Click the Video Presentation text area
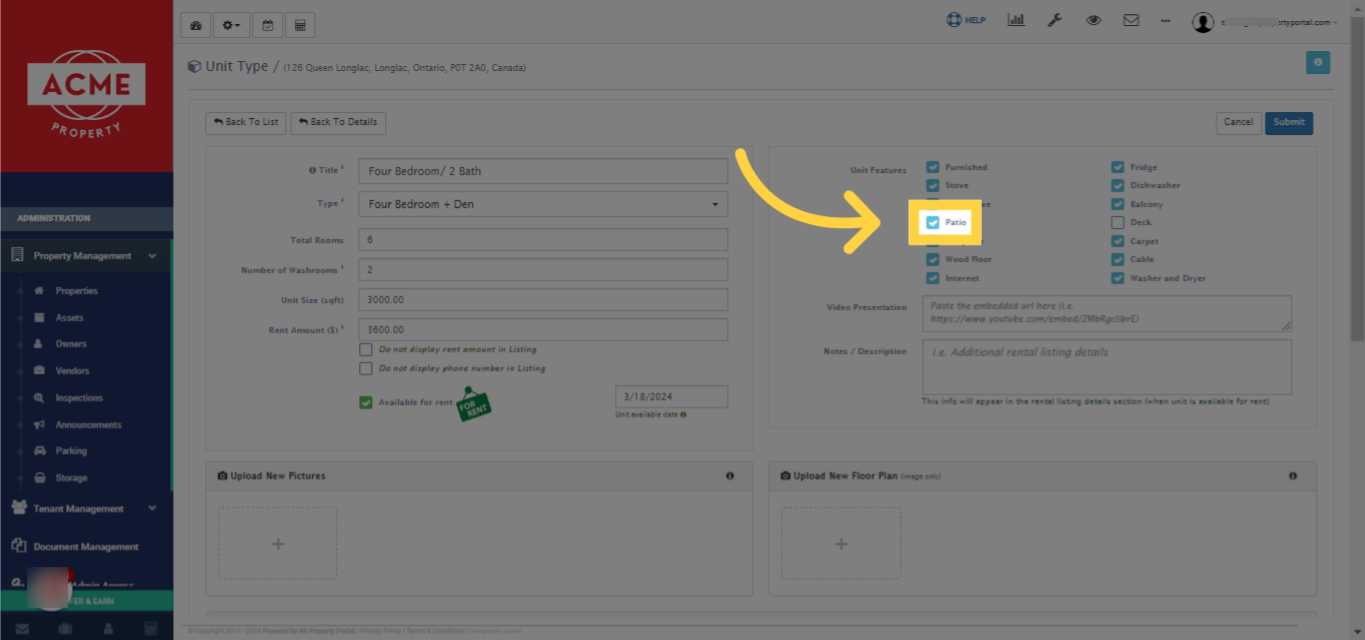Viewport: 1365px width, 640px height. [x=1107, y=313]
